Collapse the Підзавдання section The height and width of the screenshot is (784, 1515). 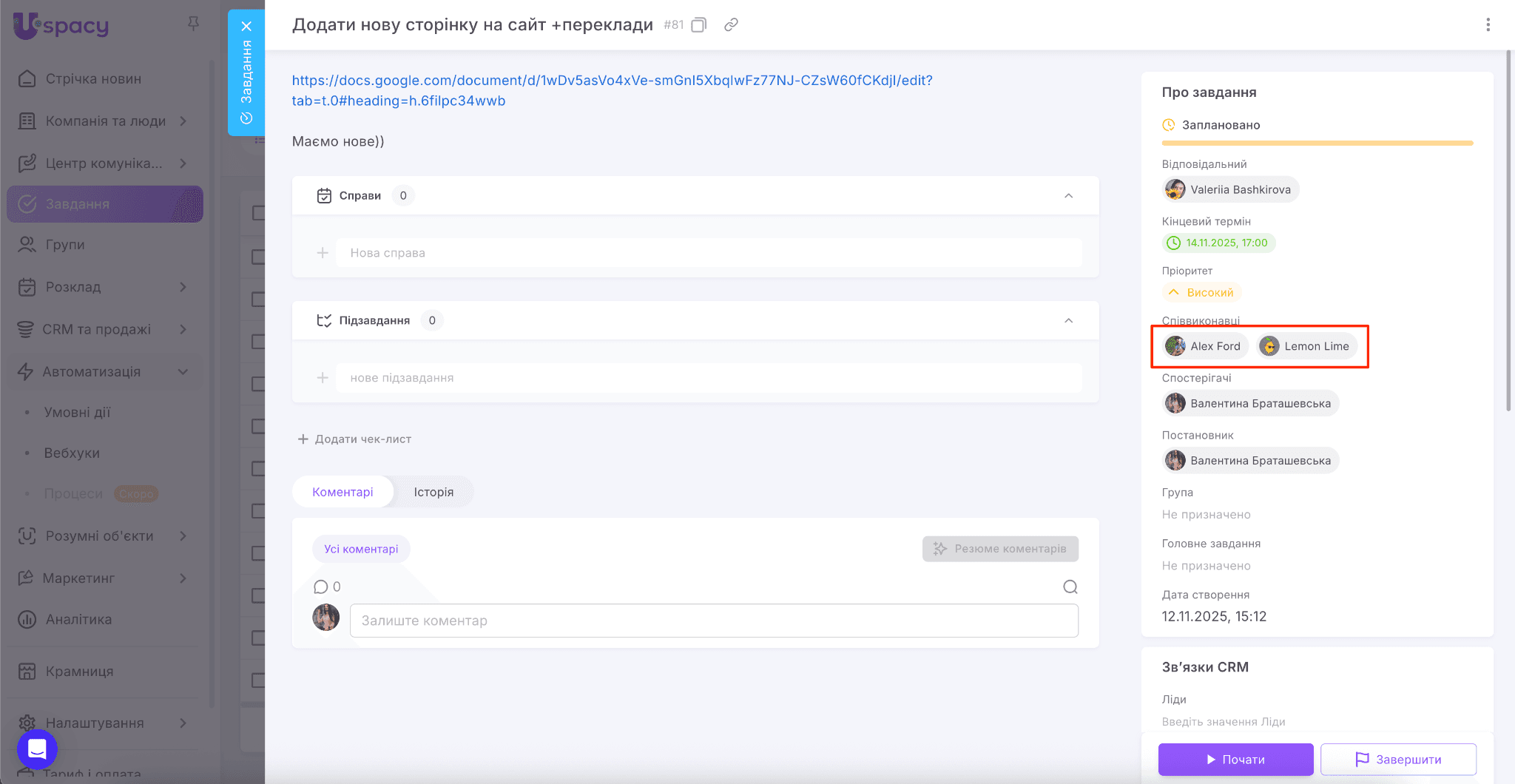click(x=1068, y=321)
